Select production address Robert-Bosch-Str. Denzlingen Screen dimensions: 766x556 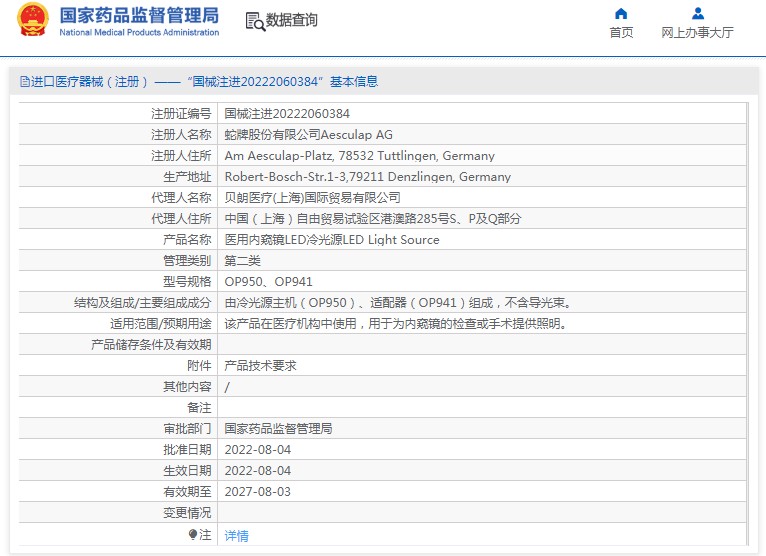[x=368, y=176]
